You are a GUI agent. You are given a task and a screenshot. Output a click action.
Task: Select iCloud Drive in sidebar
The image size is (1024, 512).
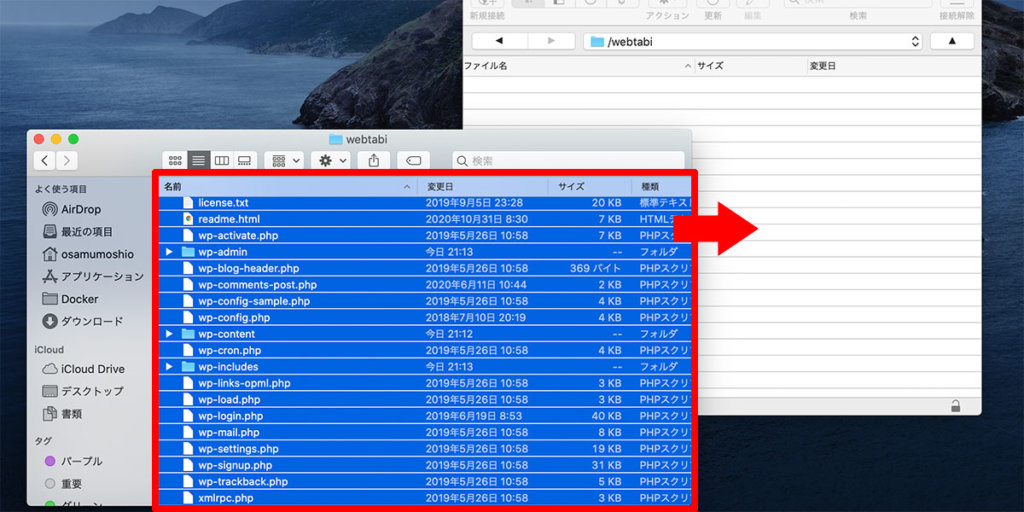[92, 369]
